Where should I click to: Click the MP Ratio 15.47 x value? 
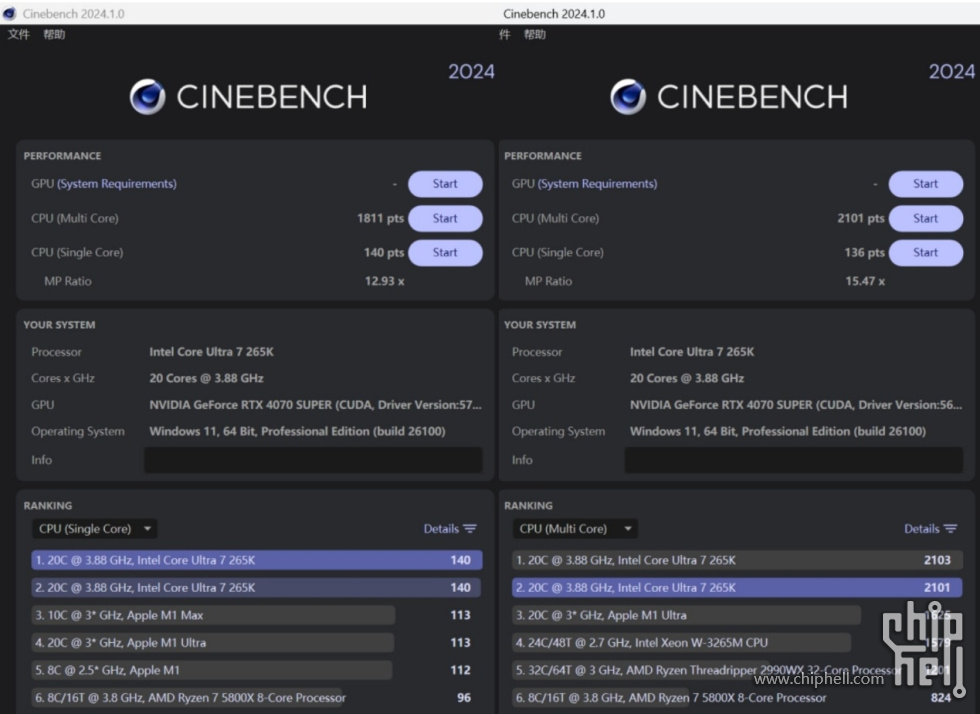click(865, 281)
